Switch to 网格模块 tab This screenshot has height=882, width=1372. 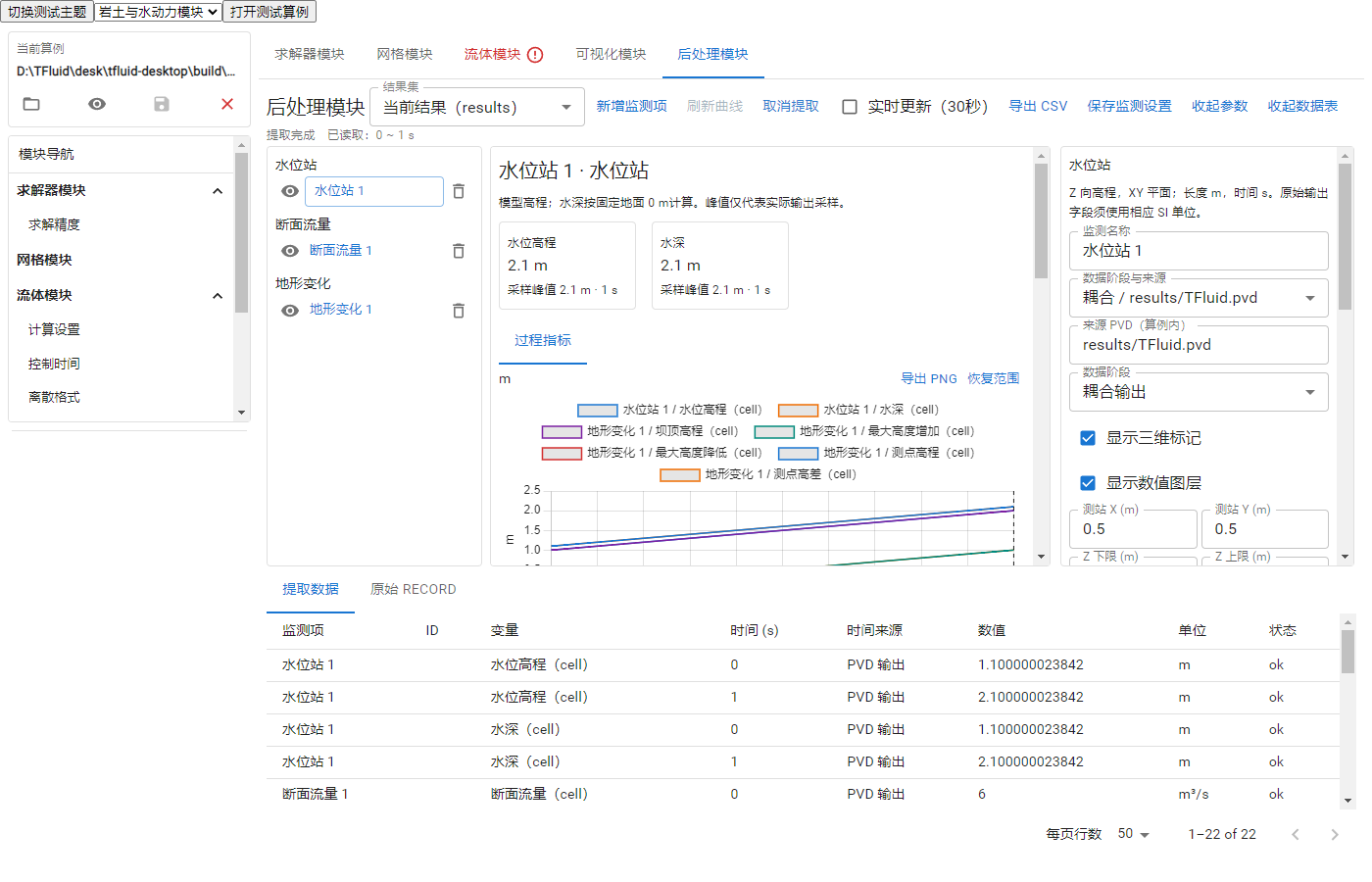[405, 55]
